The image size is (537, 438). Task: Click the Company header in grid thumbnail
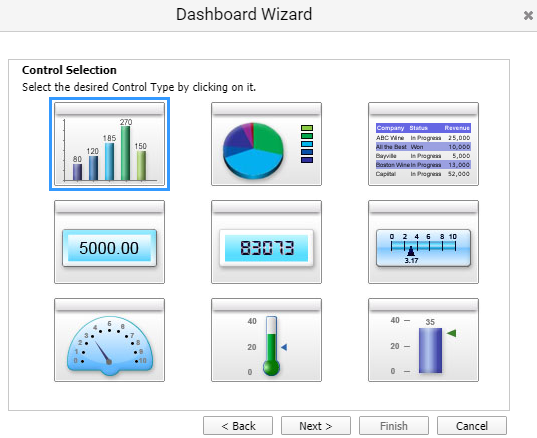pos(390,128)
